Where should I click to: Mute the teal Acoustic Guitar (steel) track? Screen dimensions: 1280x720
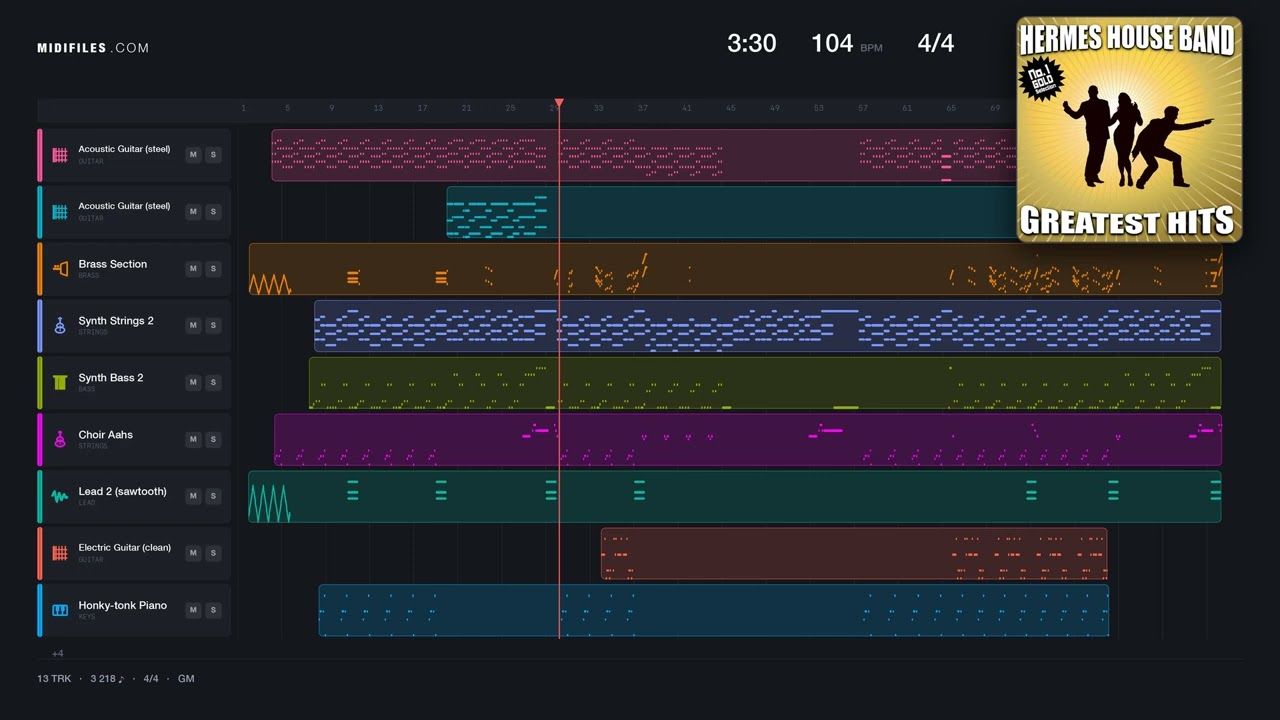tap(194, 212)
